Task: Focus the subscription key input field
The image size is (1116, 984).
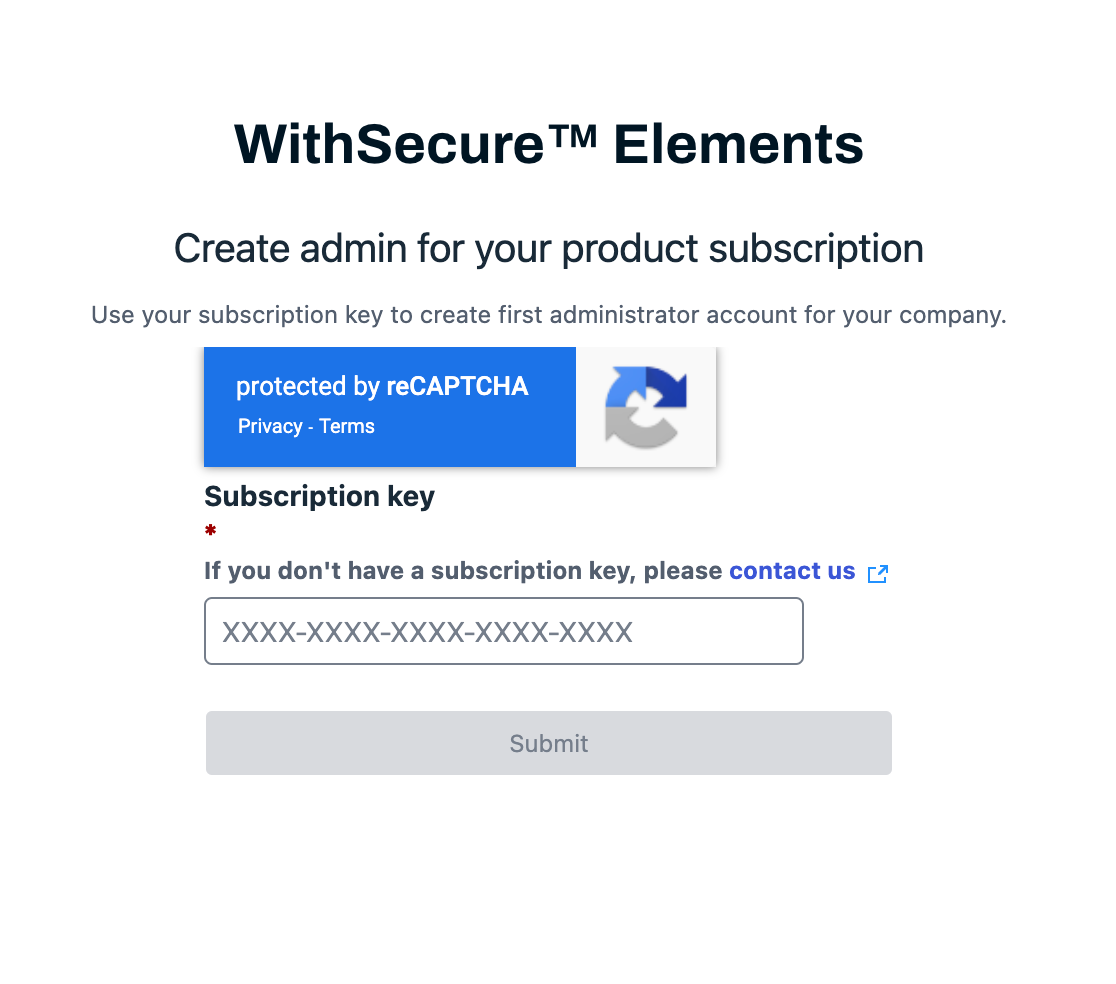Action: 503,631
